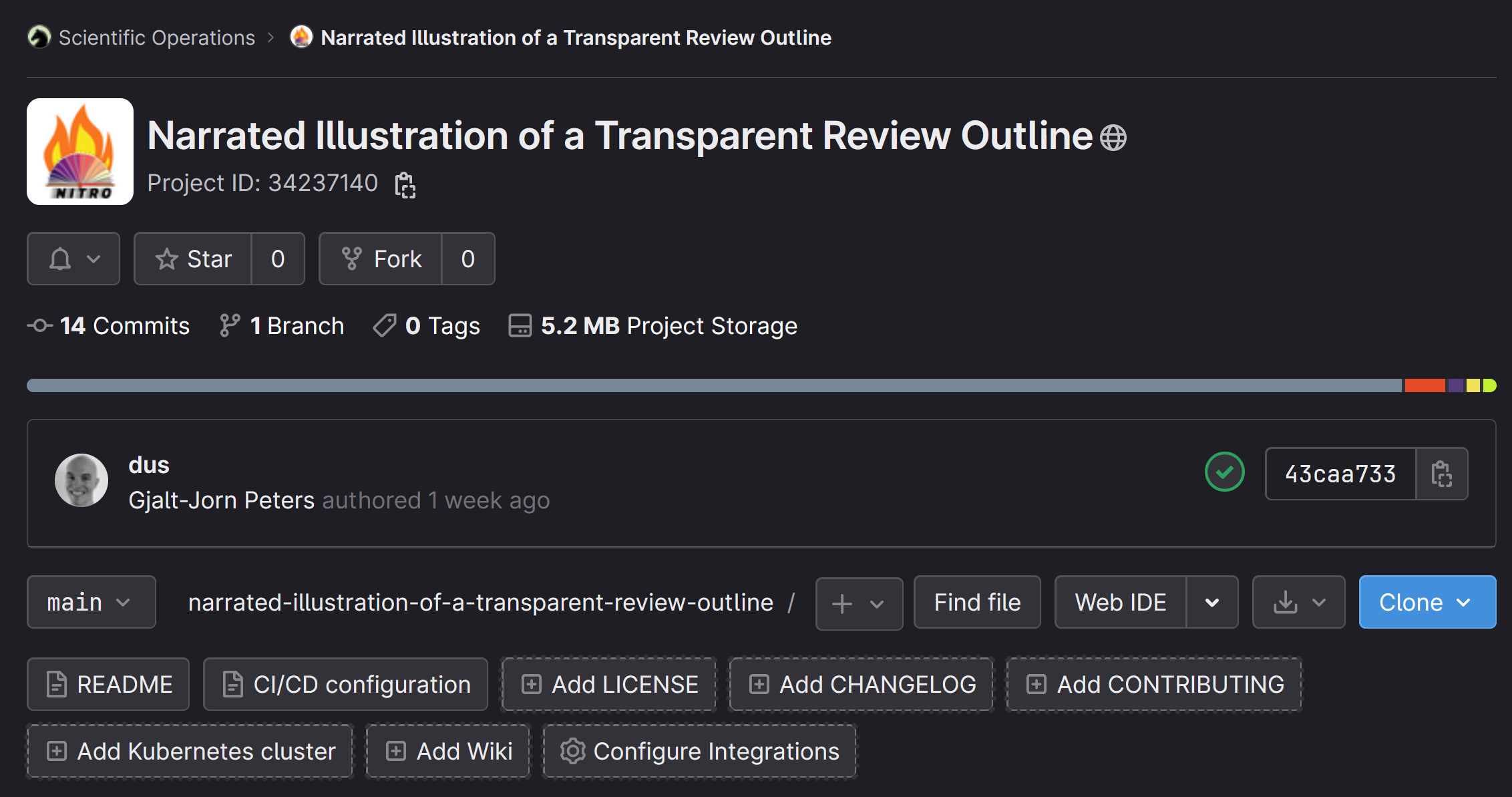The image size is (1512, 797).
Task: Click the Scientific Operations breadcrumb link
Action: coord(157,37)
